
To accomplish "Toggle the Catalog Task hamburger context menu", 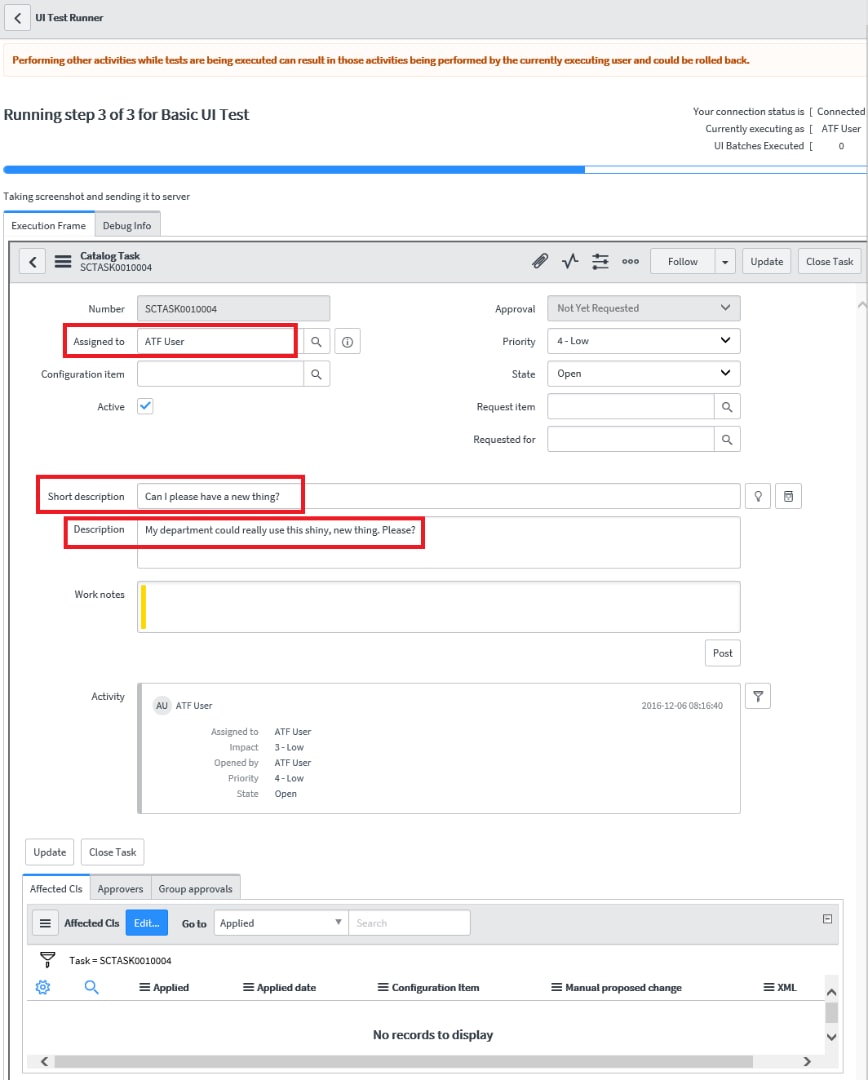I will [x=63, y=262].
